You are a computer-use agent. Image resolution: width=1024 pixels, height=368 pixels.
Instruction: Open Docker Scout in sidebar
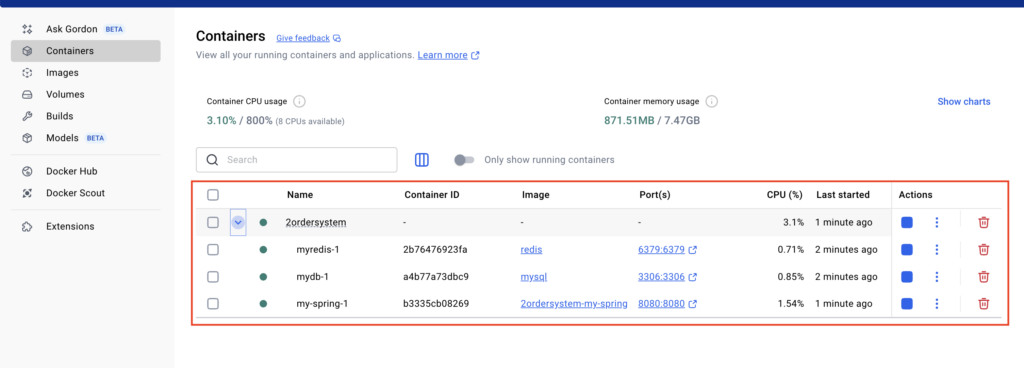(x=86, y=193)
